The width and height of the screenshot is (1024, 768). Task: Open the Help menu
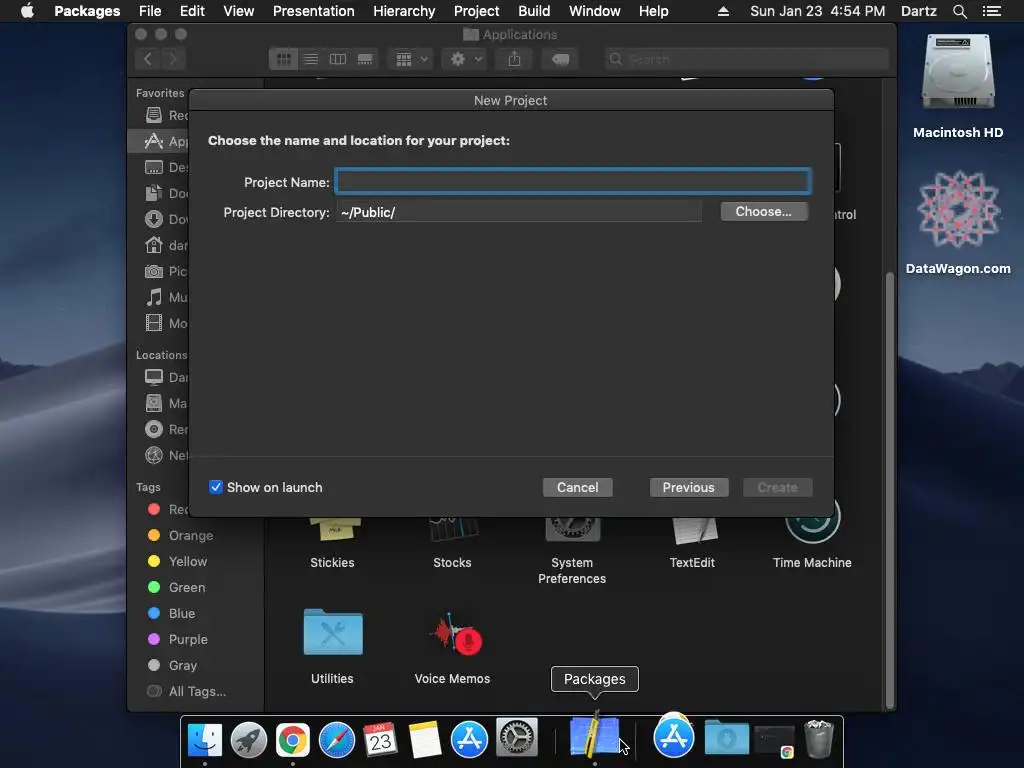click(653, 11)
